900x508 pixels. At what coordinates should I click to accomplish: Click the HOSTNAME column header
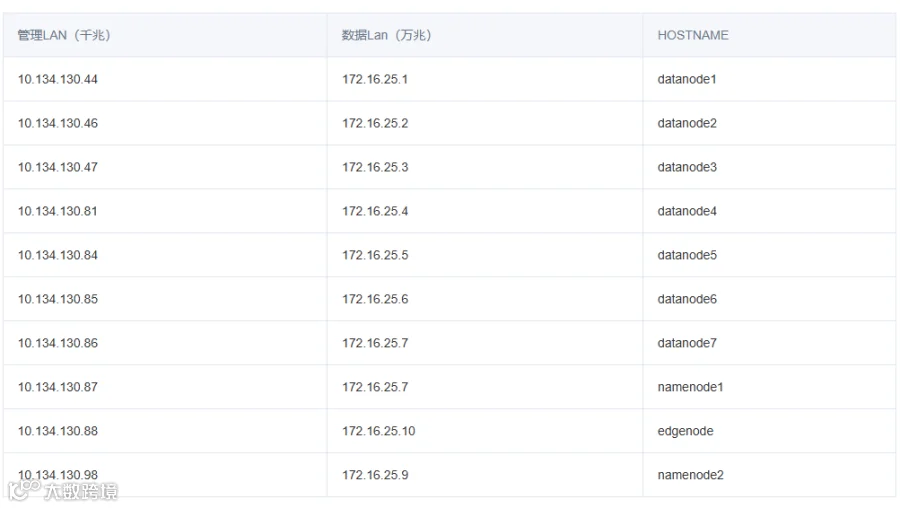pos(769,35)
